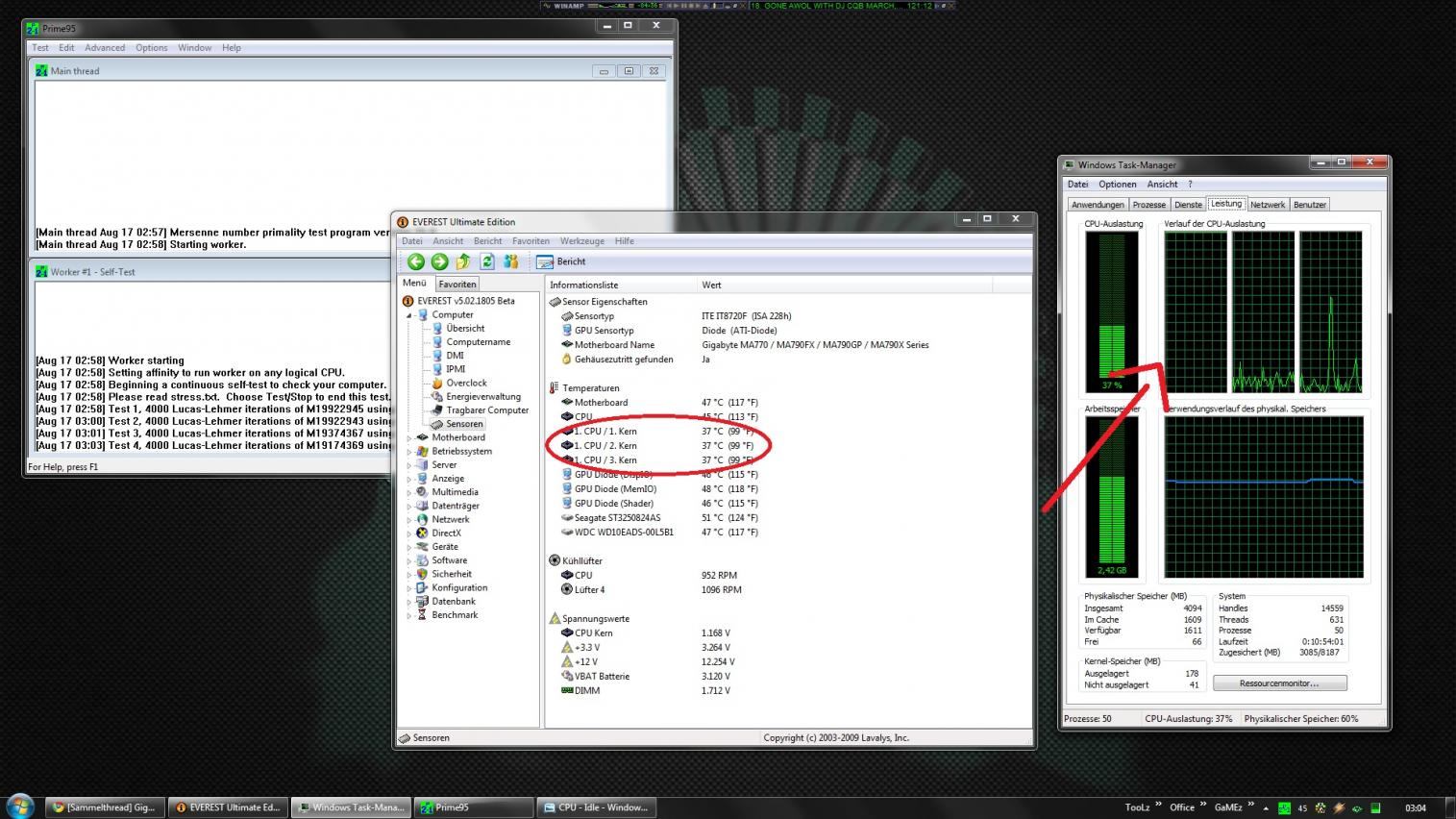Viewport: 1456px width, 819px height.
Task: Refresh the EVEREST sensor page
Action: point(487,261)
